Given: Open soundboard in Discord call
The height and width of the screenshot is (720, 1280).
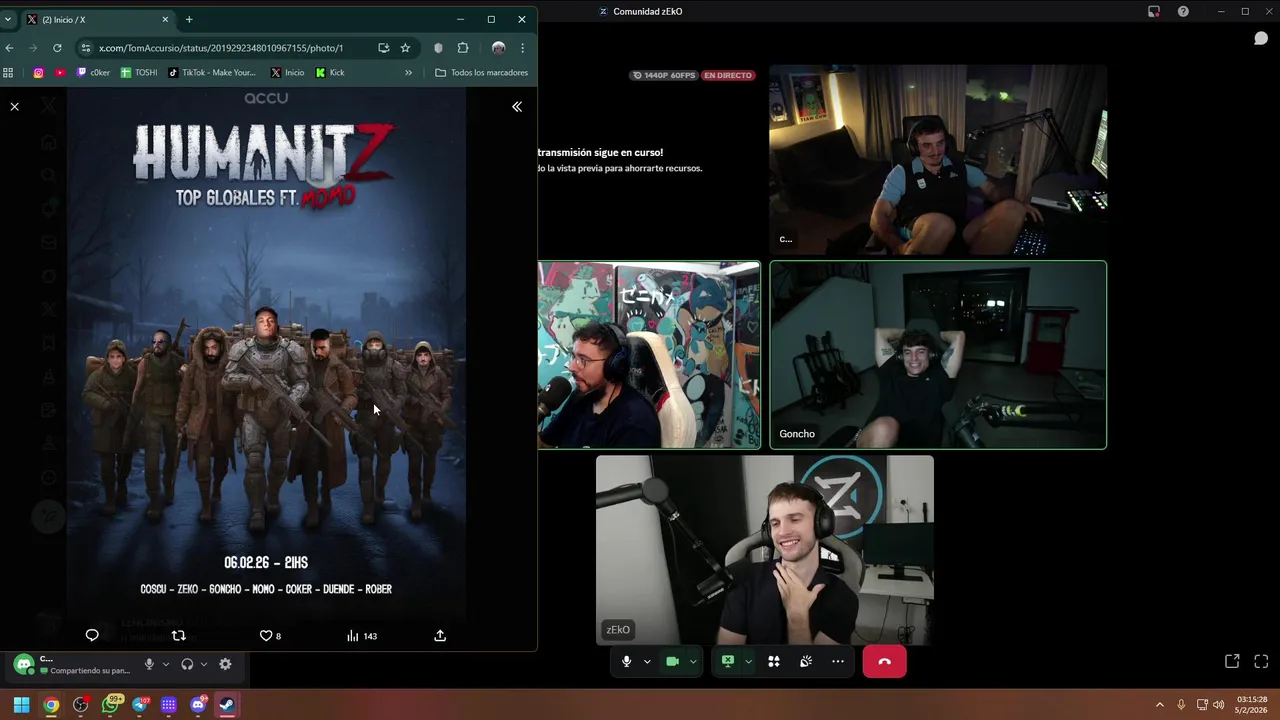Looking at the screenshot, I should pyautogui.click(x=806, y=661).
